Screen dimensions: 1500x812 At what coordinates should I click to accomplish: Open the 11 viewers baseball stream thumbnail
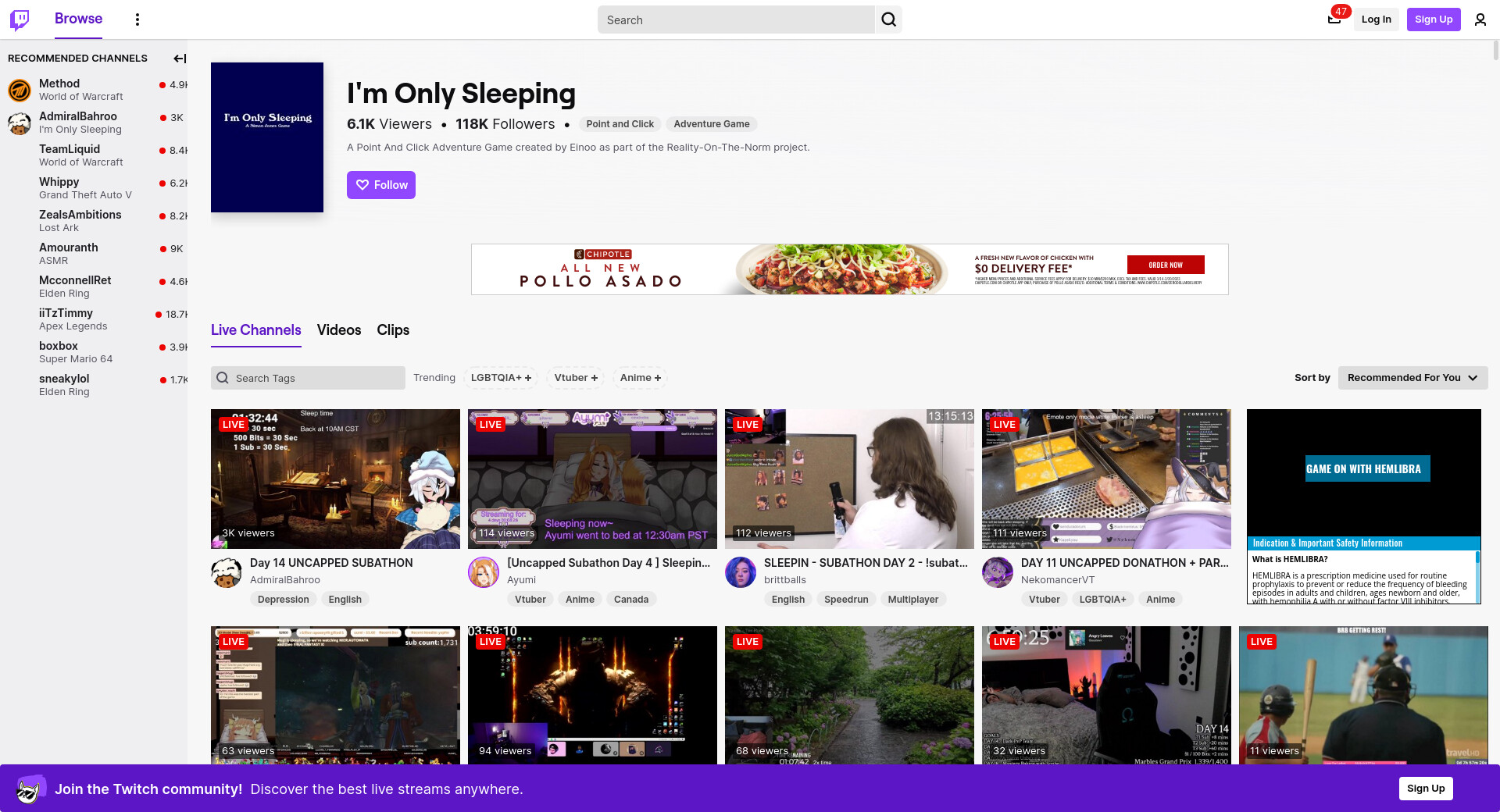[1363, 695]
